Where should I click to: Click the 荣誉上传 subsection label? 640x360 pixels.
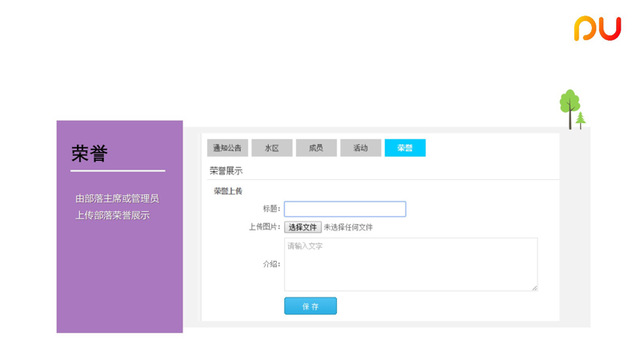pyautogui.click(x=228, y=191)
